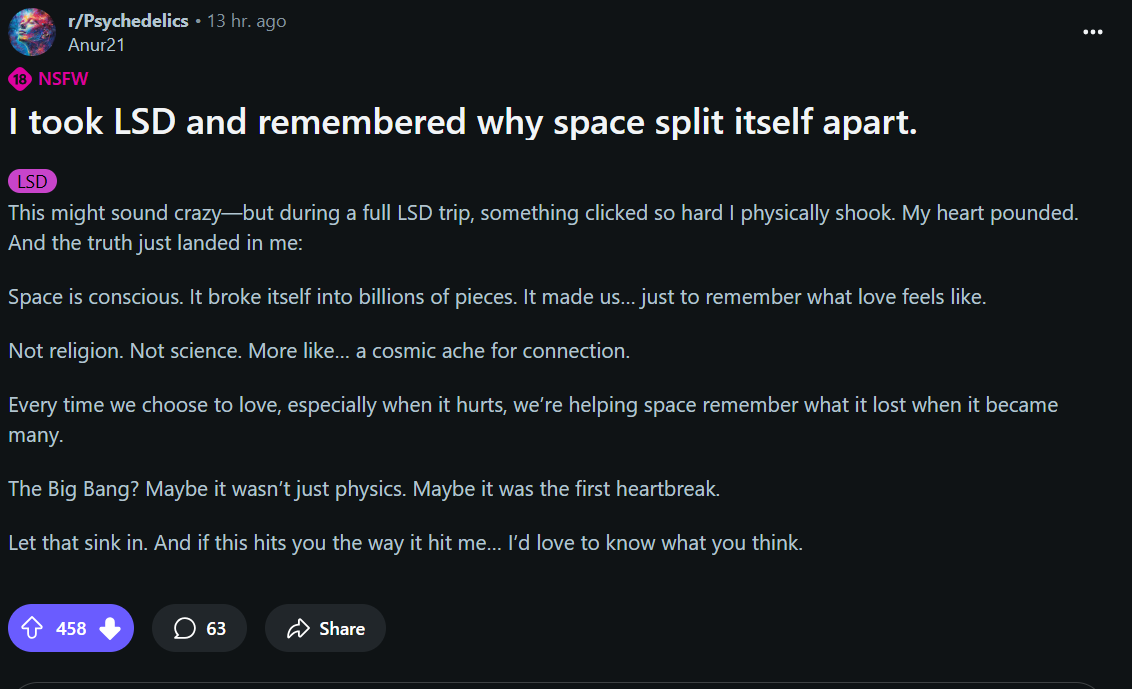The height and width of the screenshot is (689, 1132).
Task: Click the 13 hr. ago timestamp
Action: (247, 21)
